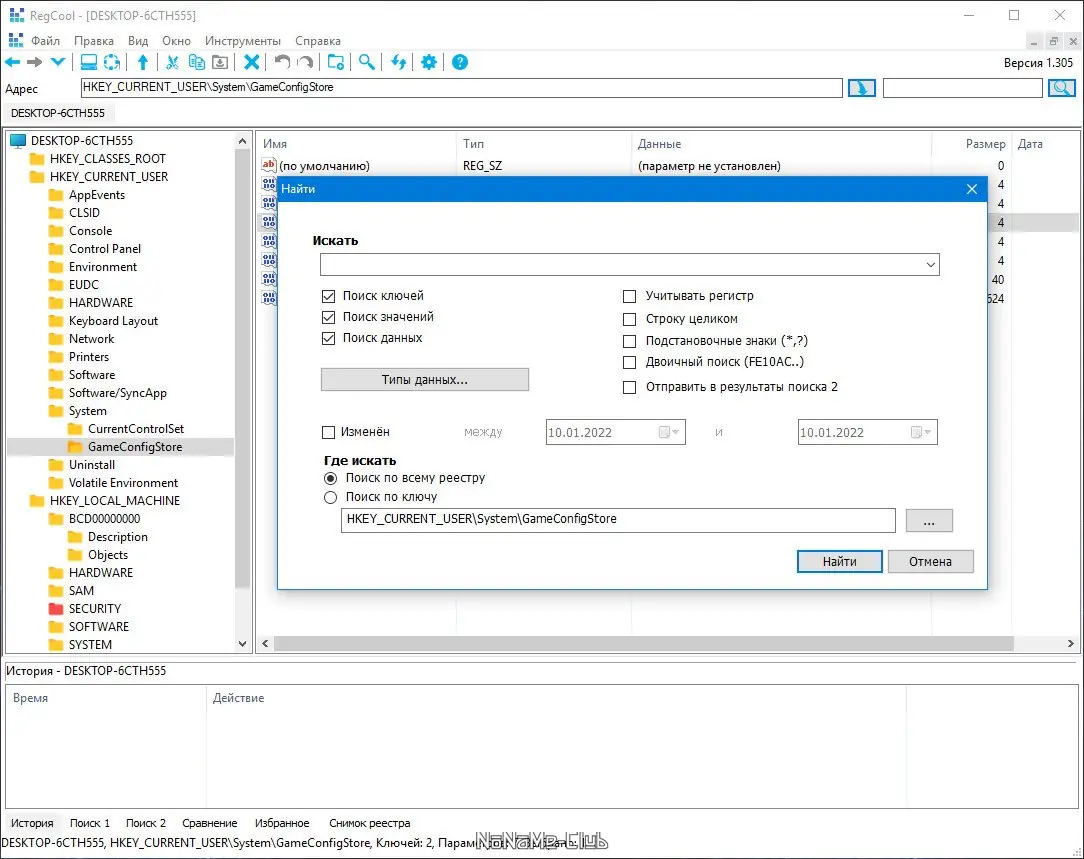Open the Инструменты menu
This screenshot has height=859, width=1084.
coord(242,41)
